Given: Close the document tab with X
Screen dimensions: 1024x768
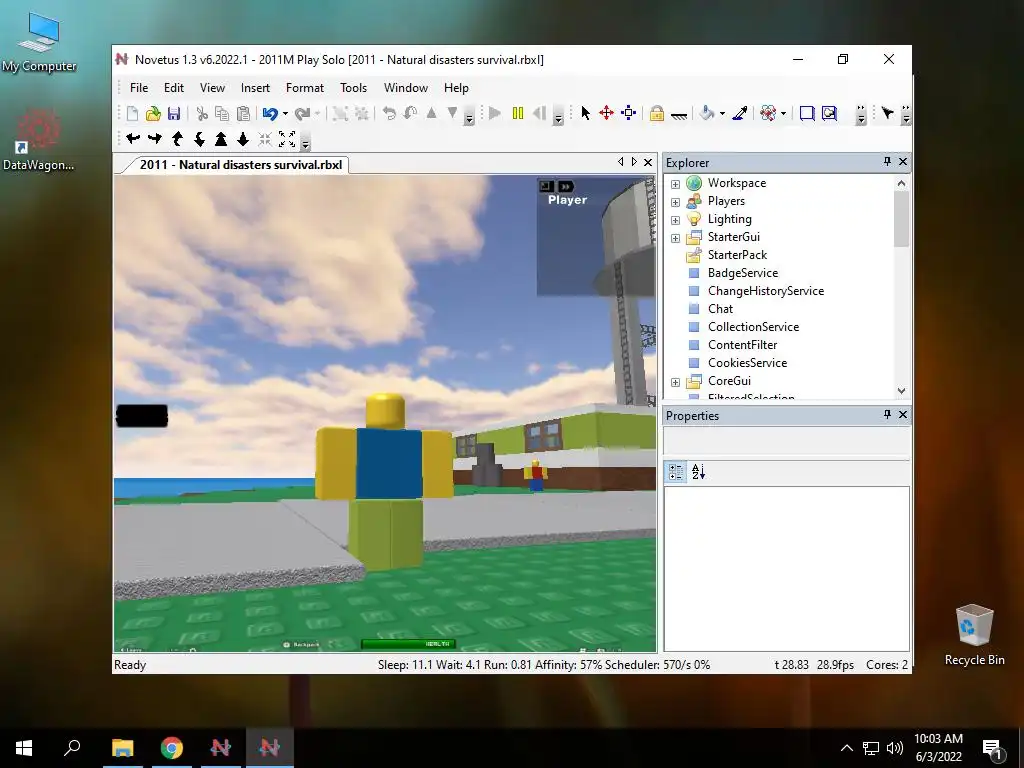Looking at the screenshot, I should pos(648,162).
